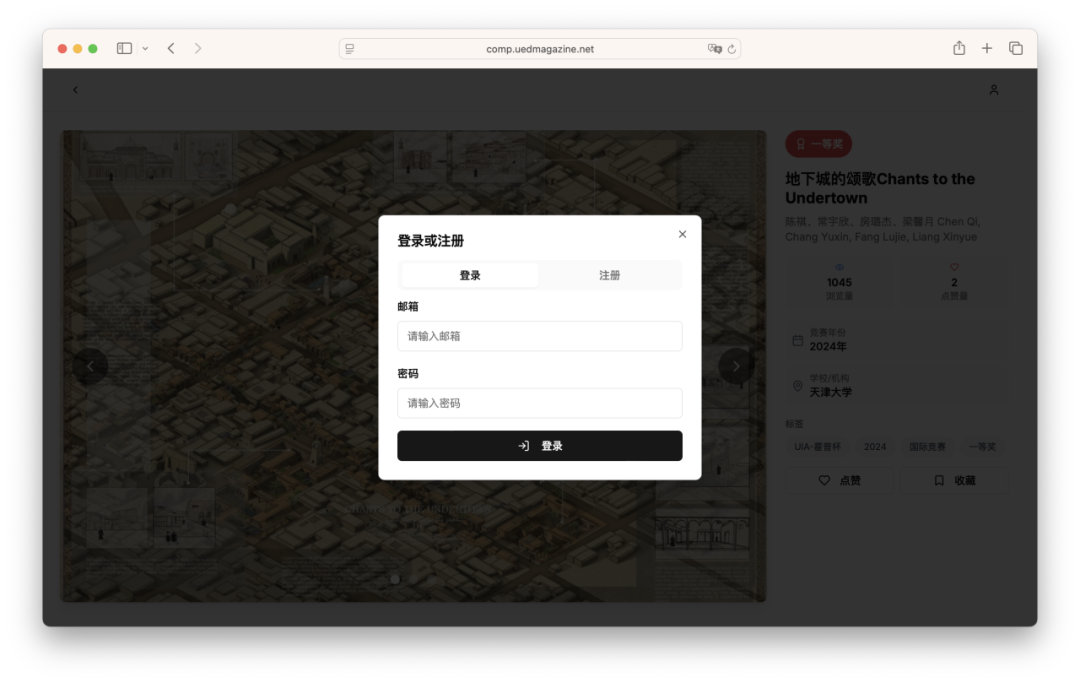Image resolution: width=1080 pixels, height=683 pixels.
Task: Click the 一等奖 award badge
Action: [x=819, y=144]
